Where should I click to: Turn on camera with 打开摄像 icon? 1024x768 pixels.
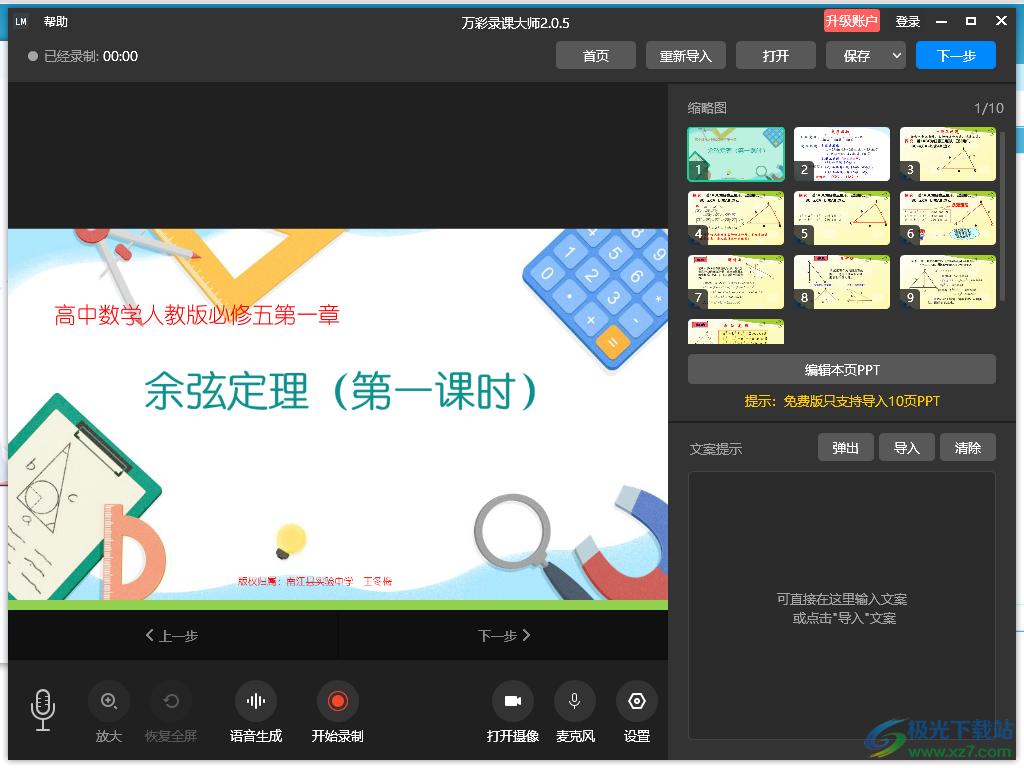[x=513, y=701]
